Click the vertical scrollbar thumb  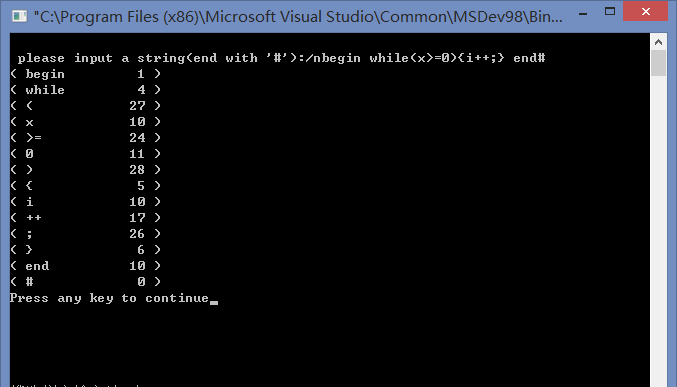pyautogui.click(x=658, y=63)
